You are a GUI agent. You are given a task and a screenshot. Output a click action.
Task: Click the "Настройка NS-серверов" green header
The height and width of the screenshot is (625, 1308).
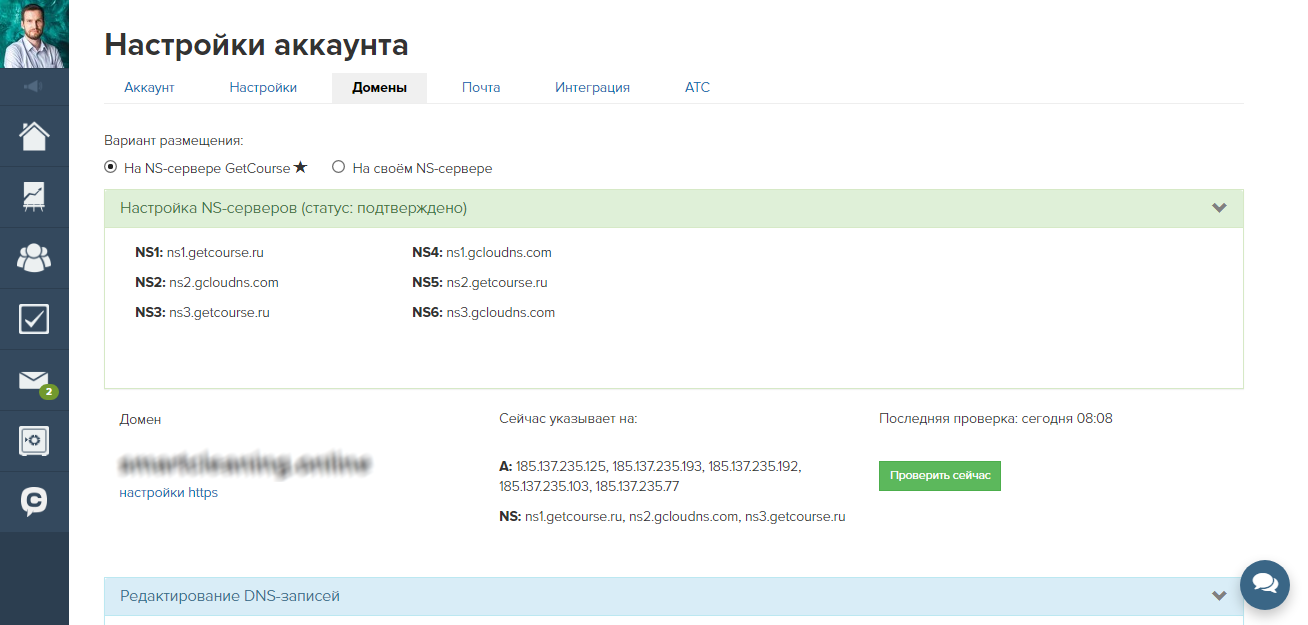674,208
